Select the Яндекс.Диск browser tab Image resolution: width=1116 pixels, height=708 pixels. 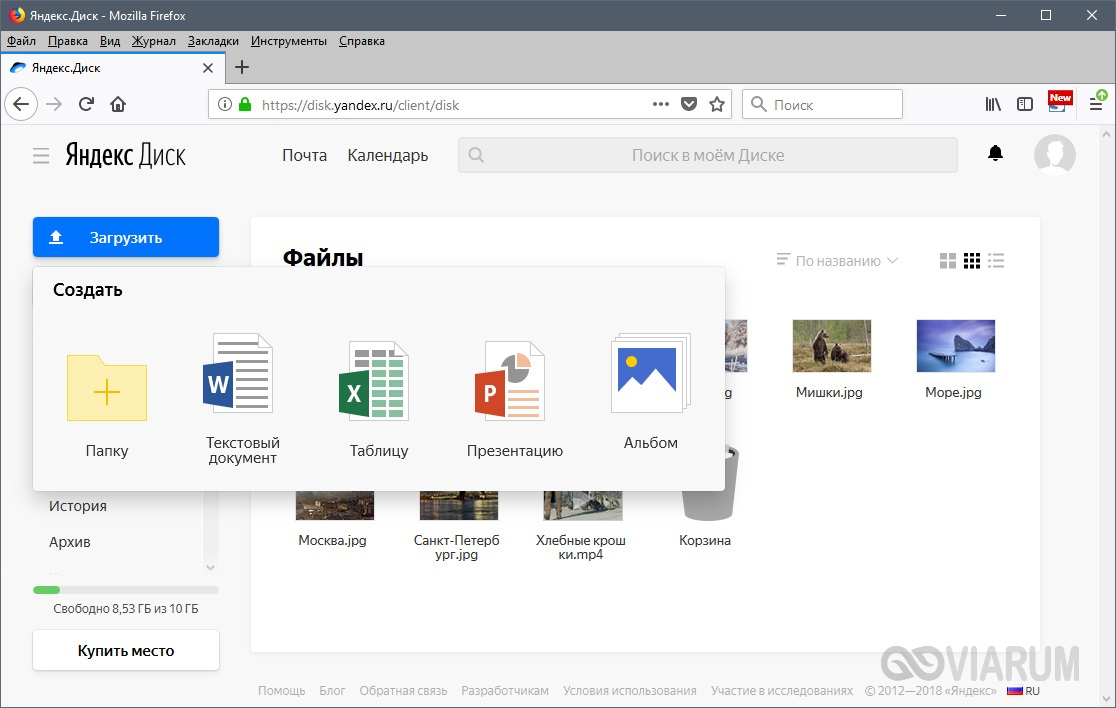click(112, 68)
